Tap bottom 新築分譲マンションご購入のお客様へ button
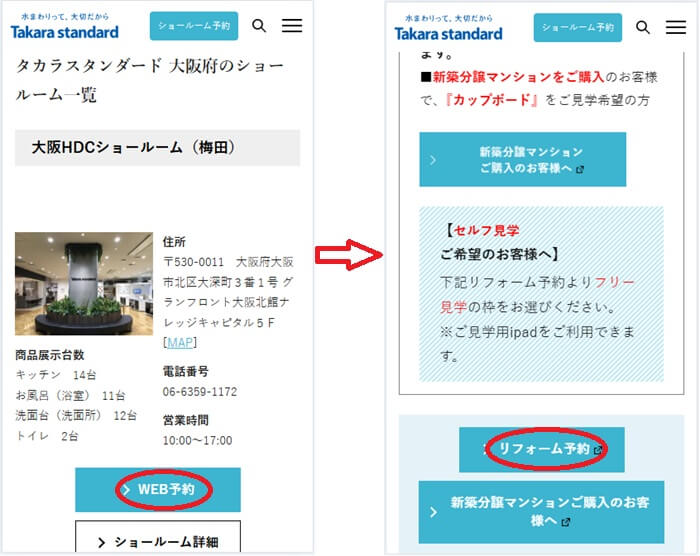700x556 pixels. [542, 512]
